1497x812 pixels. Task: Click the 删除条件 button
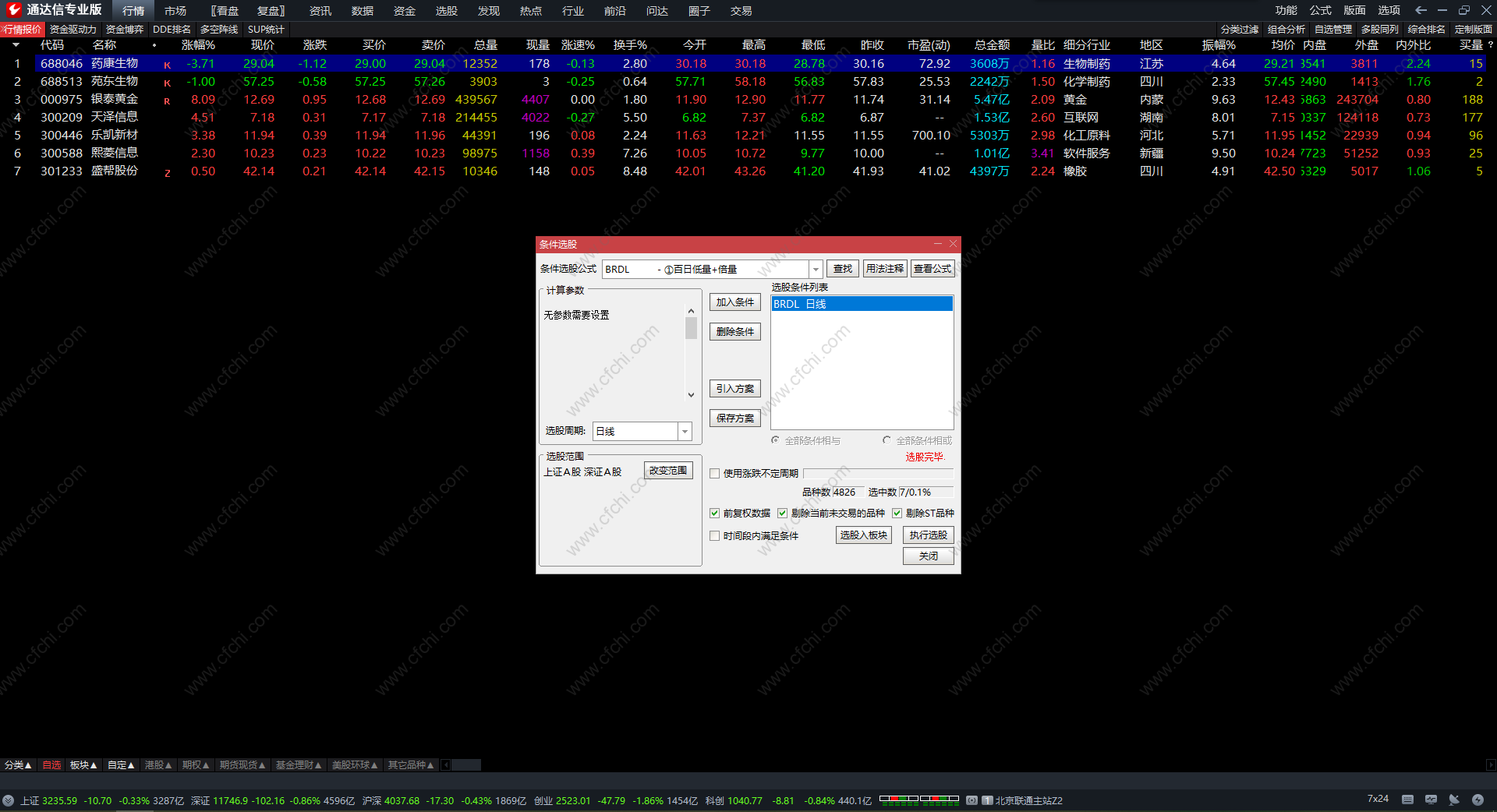coord(734,332)
